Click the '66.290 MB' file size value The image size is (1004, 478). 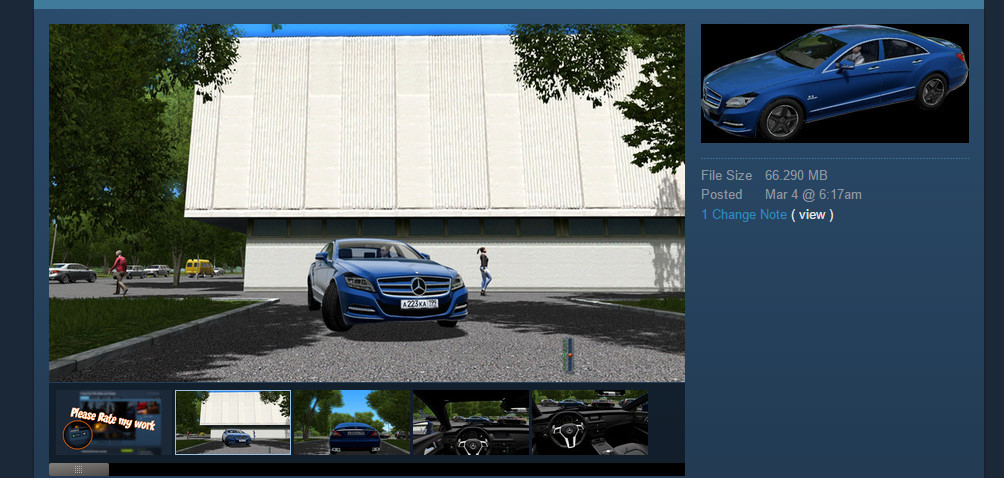tap(796, 175)
